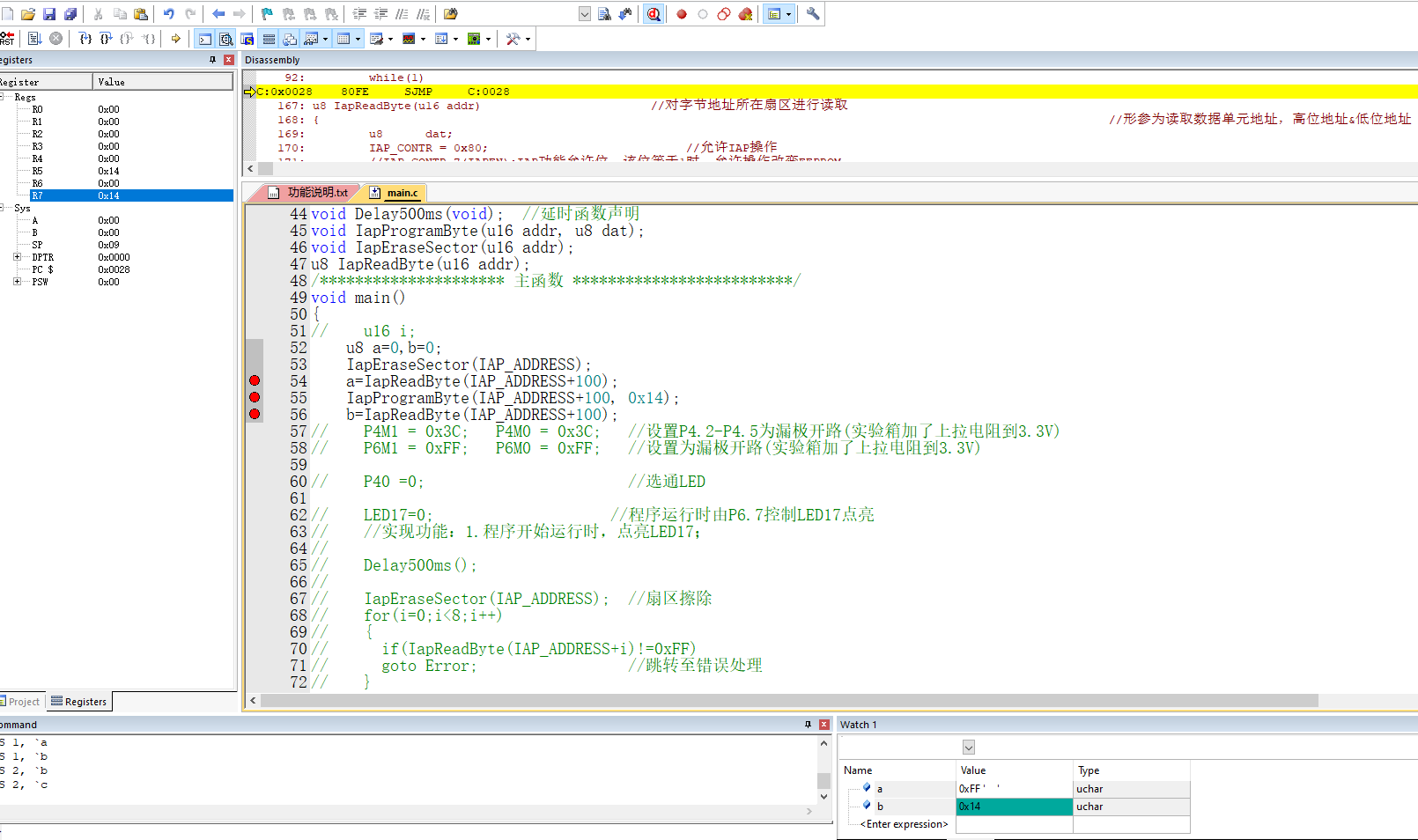Select watch variable a value 0xFF
Viewport: 1418px width, 840px height.
[x=1015, y=789]
